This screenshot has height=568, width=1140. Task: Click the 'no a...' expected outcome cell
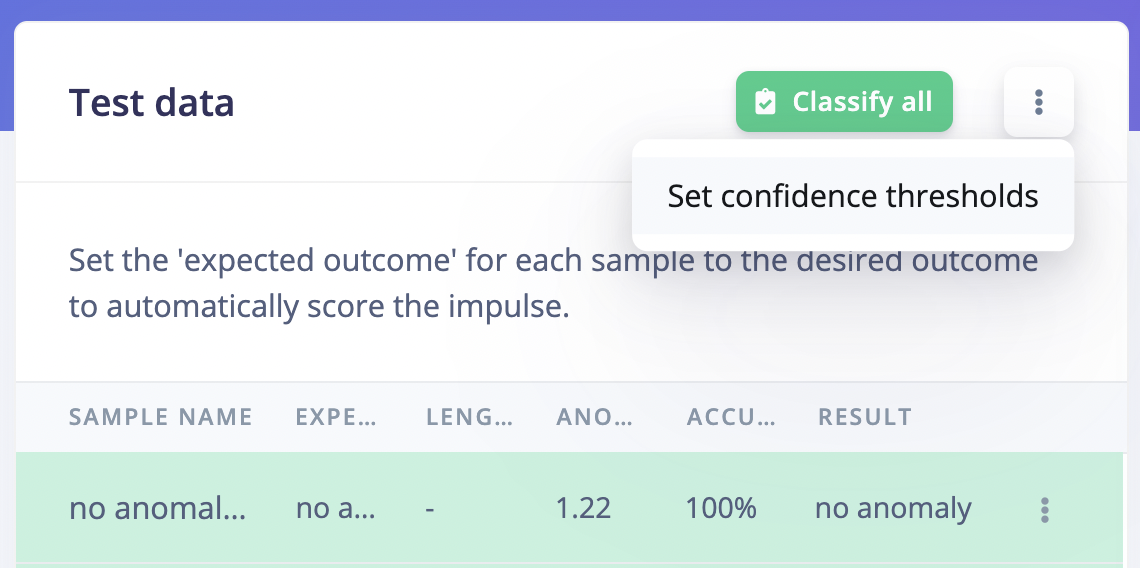[336, 509]
